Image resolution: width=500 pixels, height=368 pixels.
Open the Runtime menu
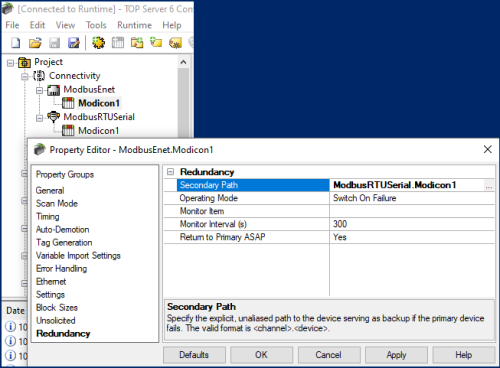click(x=134, y=25)
